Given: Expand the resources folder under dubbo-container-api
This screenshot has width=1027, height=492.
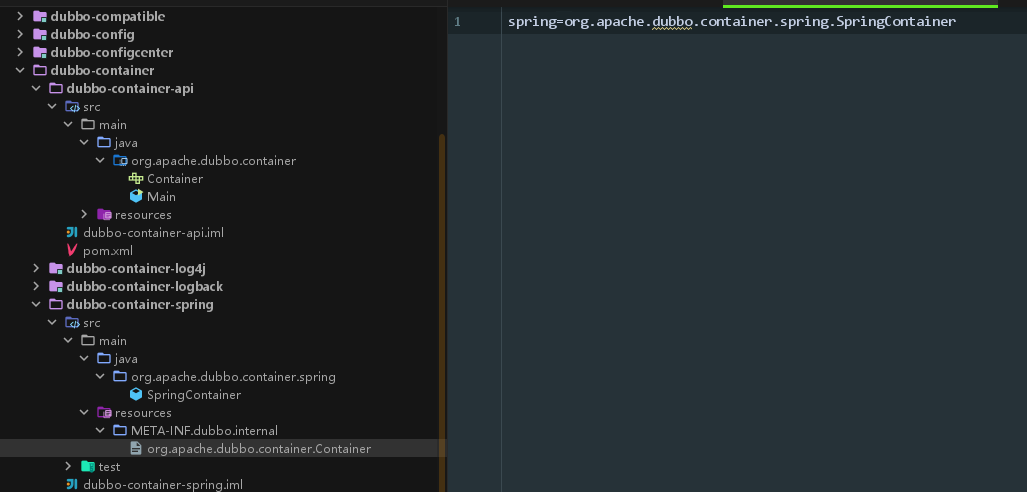Looking at the screenshot, I should coord(85,215).
